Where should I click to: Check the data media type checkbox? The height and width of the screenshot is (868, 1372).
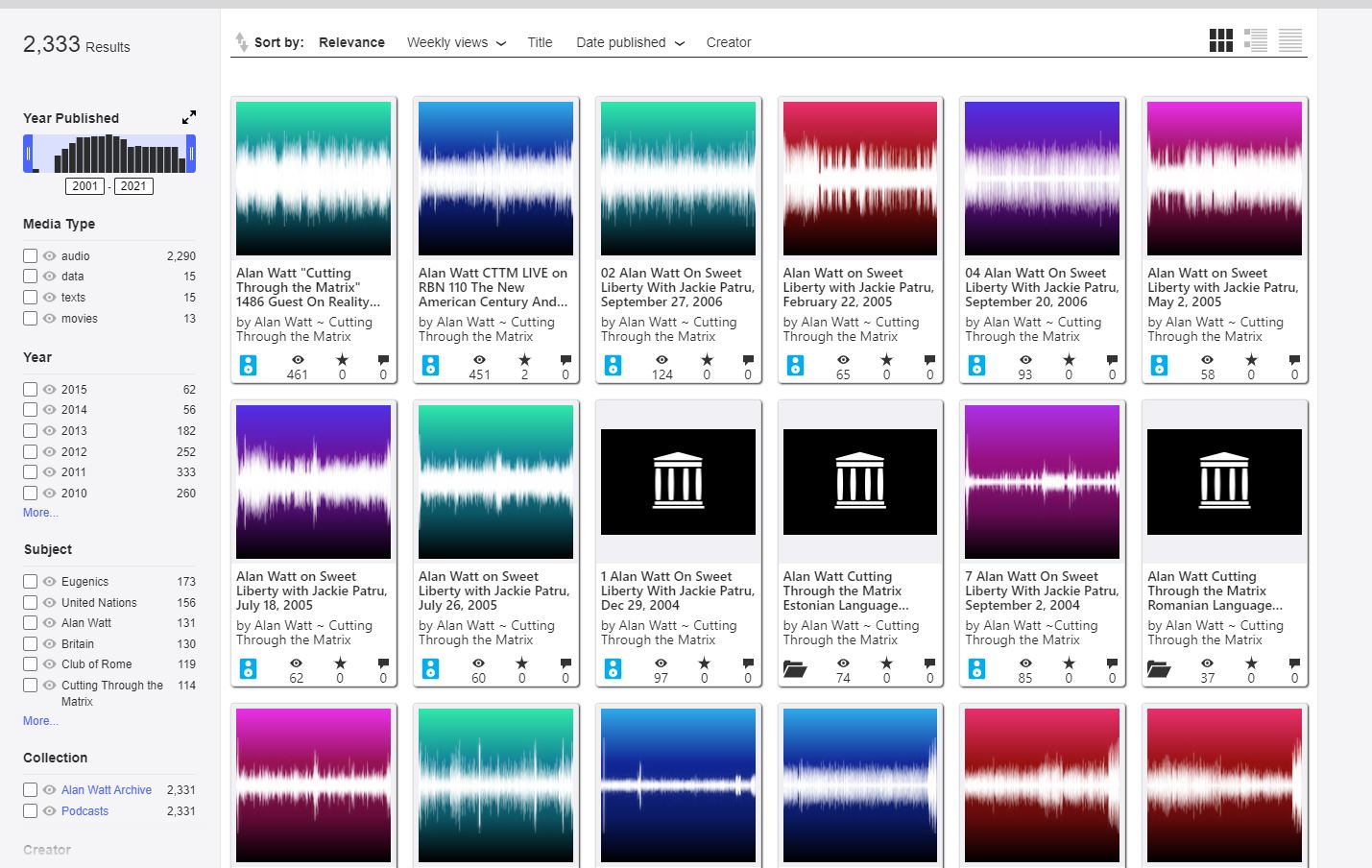click(31, 277)
